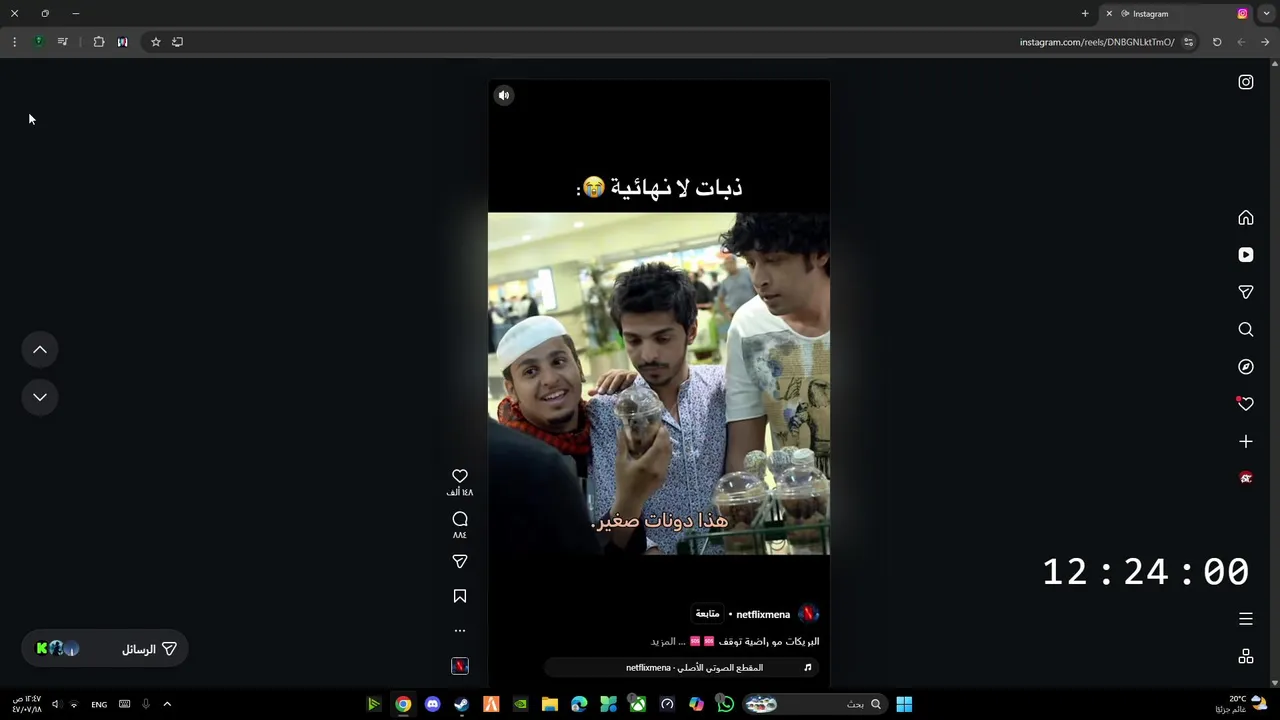
Task: Click the address bar URL instagram.com/reels
Action: coord(1097,42)
